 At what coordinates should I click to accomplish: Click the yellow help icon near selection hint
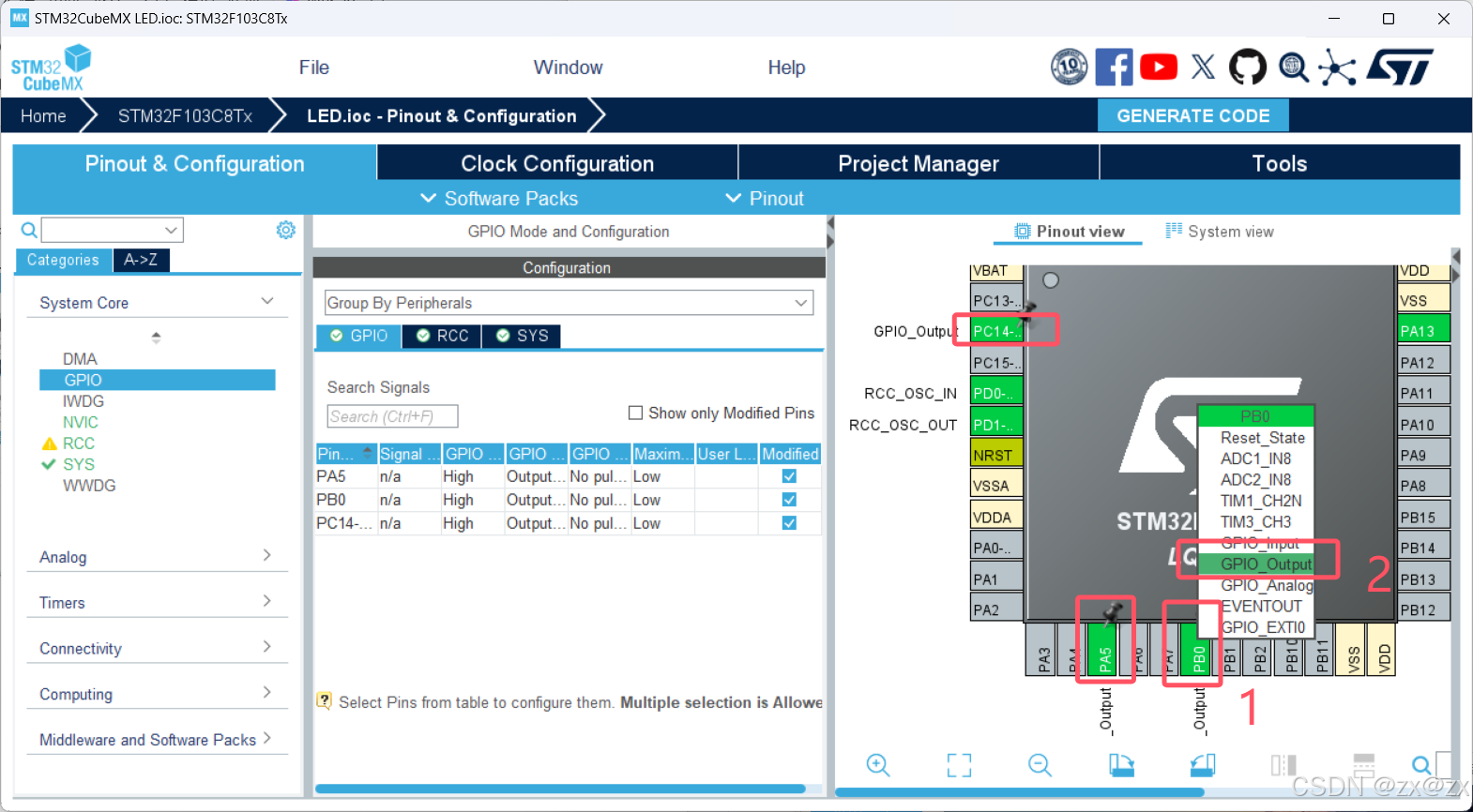point(324,701)
